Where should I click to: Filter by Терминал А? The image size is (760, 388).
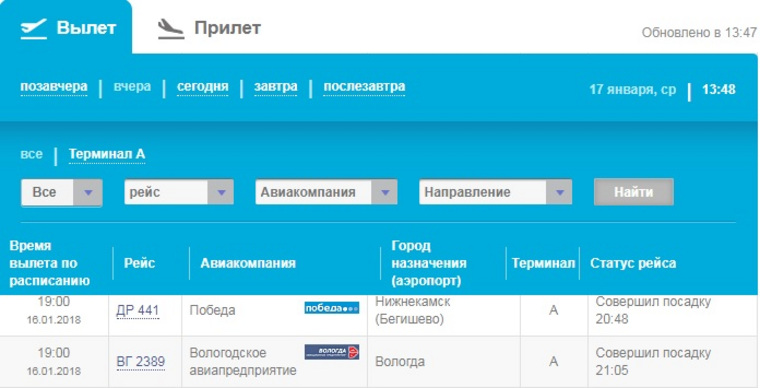pos(107,154)
